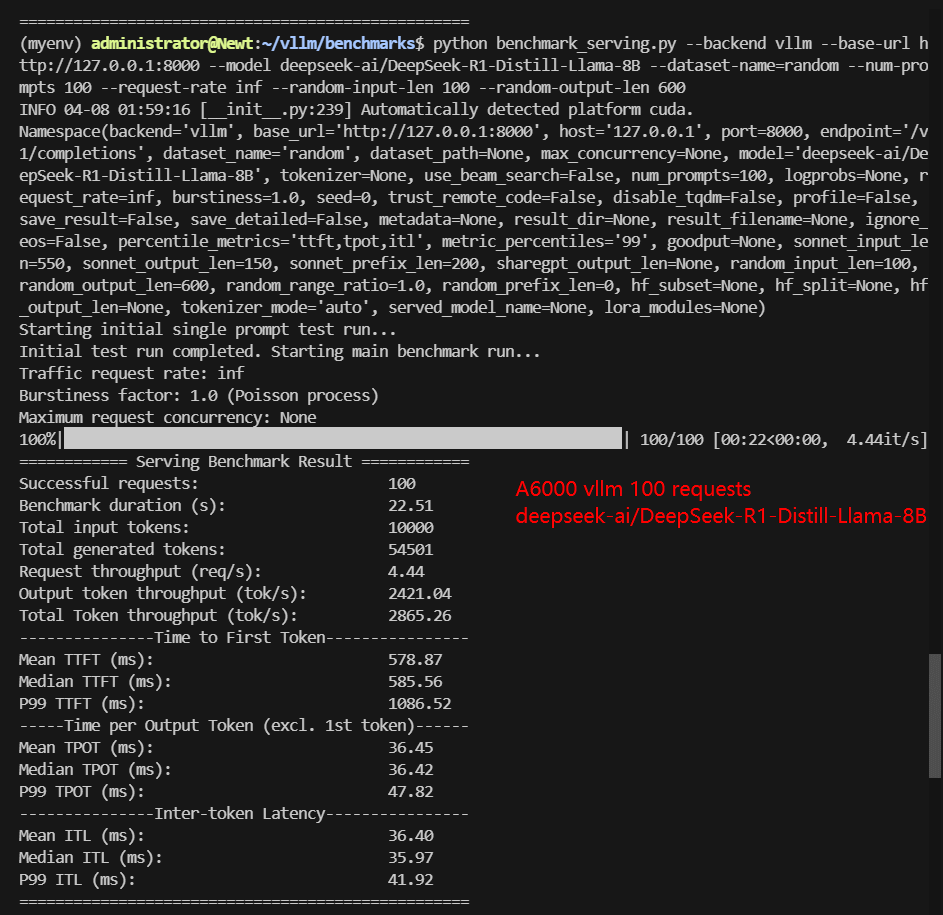Click the Median ITL value 35.97
The height and width of the screenshot is (915, 943).
[x=410, y=858]
